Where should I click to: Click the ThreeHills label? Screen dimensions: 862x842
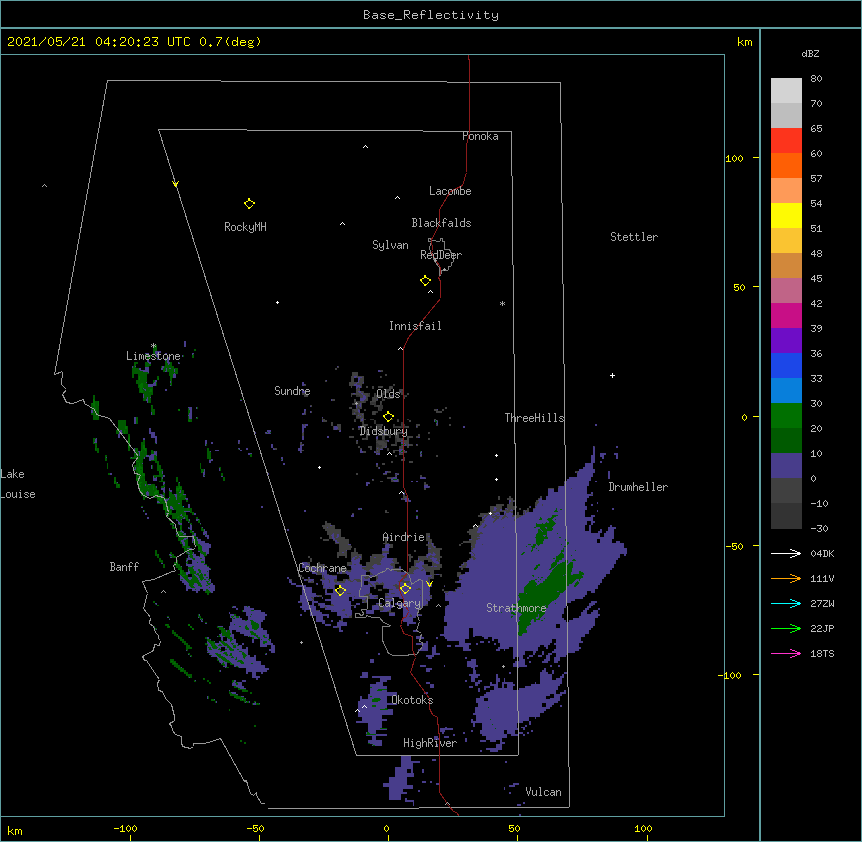pyautogui.click(x=534, y=418)
